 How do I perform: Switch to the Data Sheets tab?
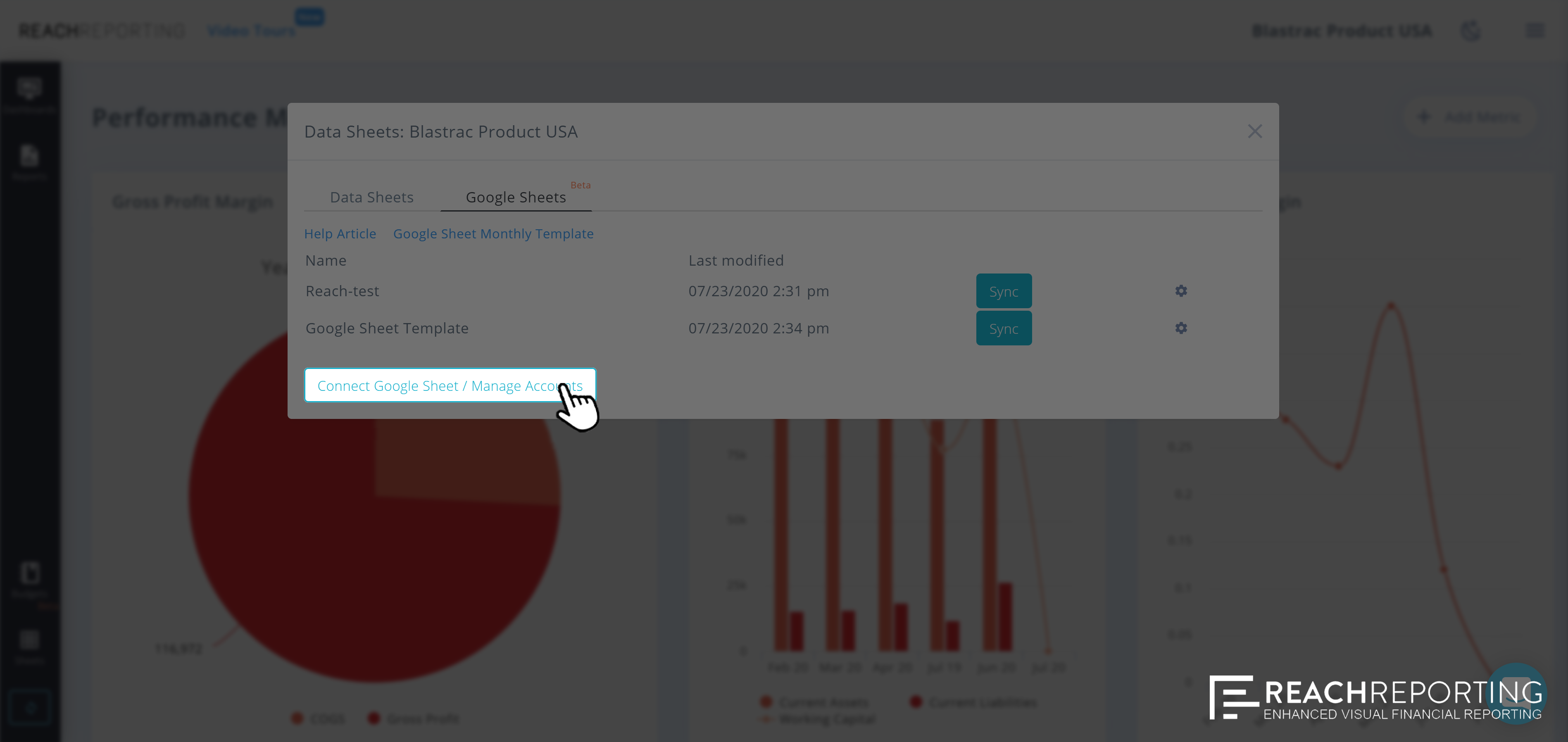(x=371, y=197)
